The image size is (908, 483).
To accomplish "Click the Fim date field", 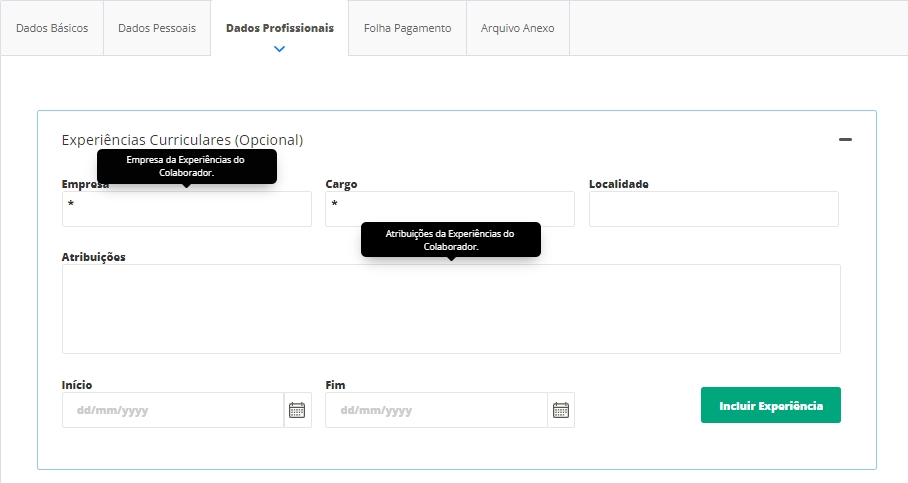I will point(437,410).
